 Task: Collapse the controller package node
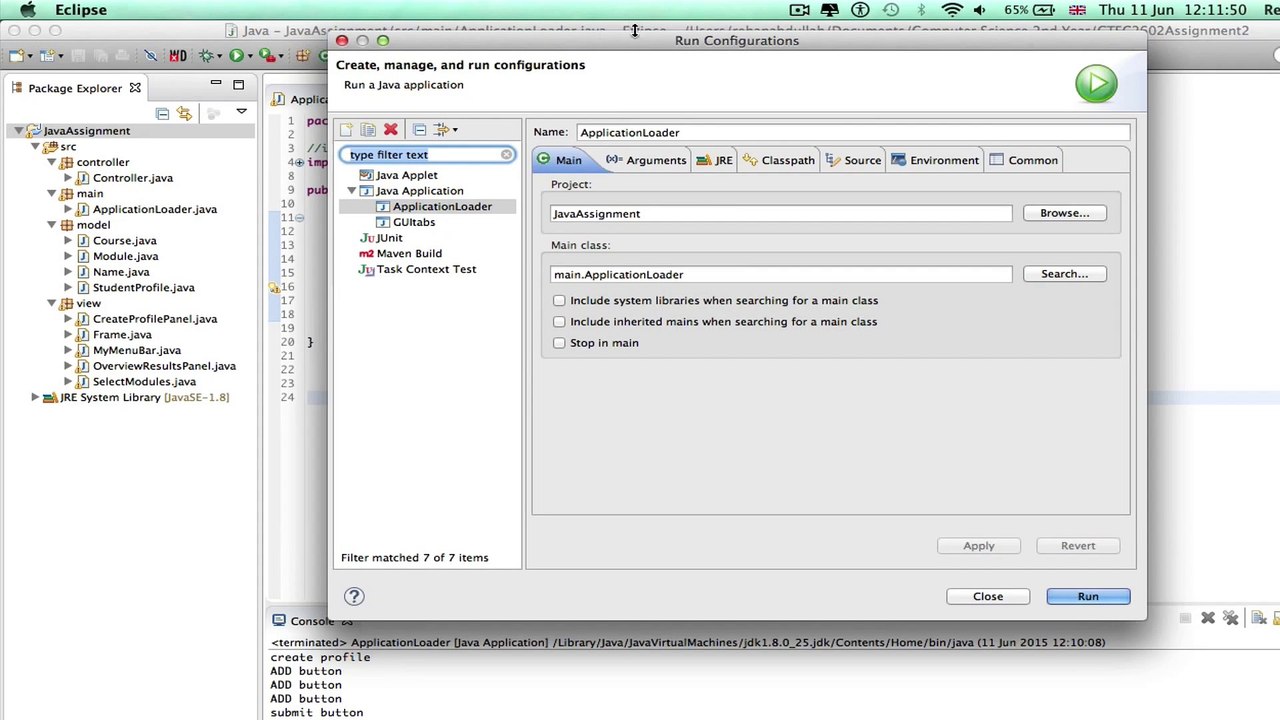[x=51, y=162]
